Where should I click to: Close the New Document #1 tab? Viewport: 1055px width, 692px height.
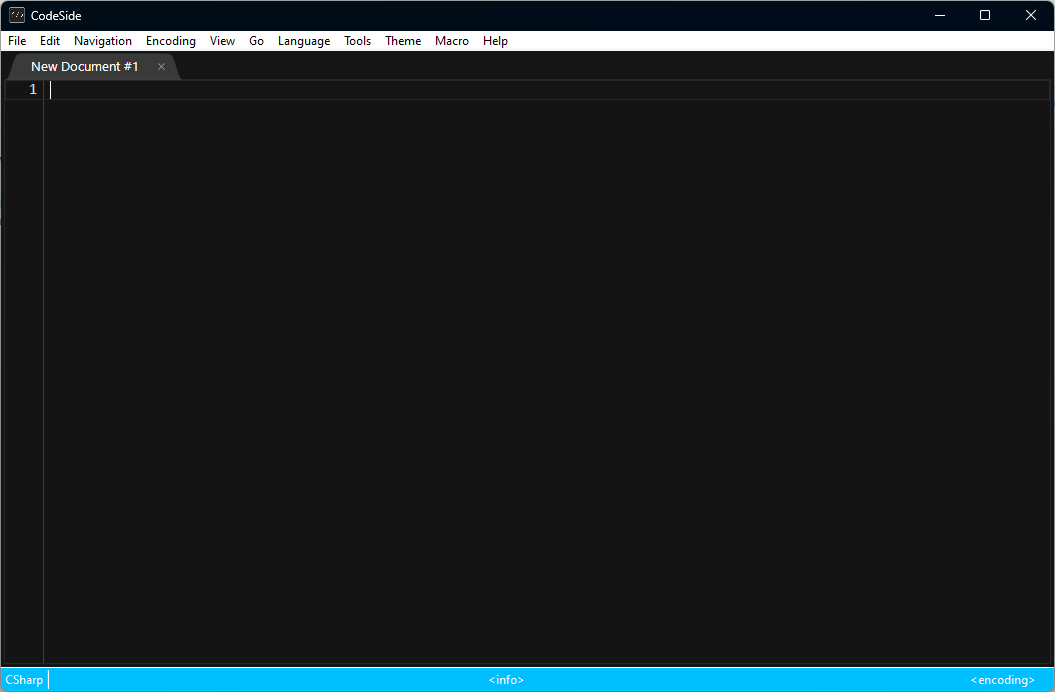point(161,66)
